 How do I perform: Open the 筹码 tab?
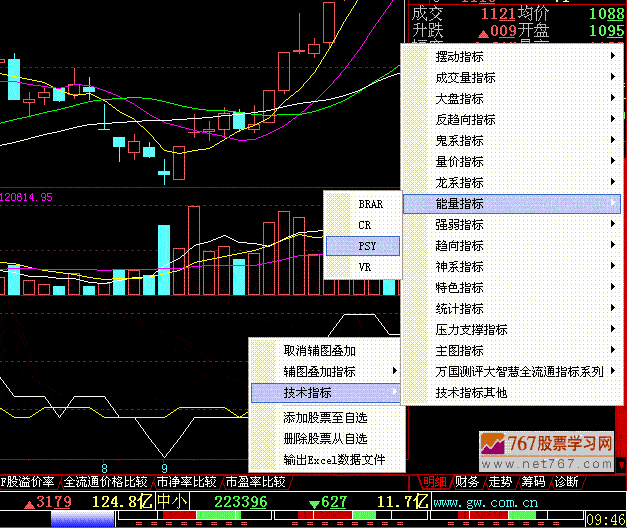[534, 482]
